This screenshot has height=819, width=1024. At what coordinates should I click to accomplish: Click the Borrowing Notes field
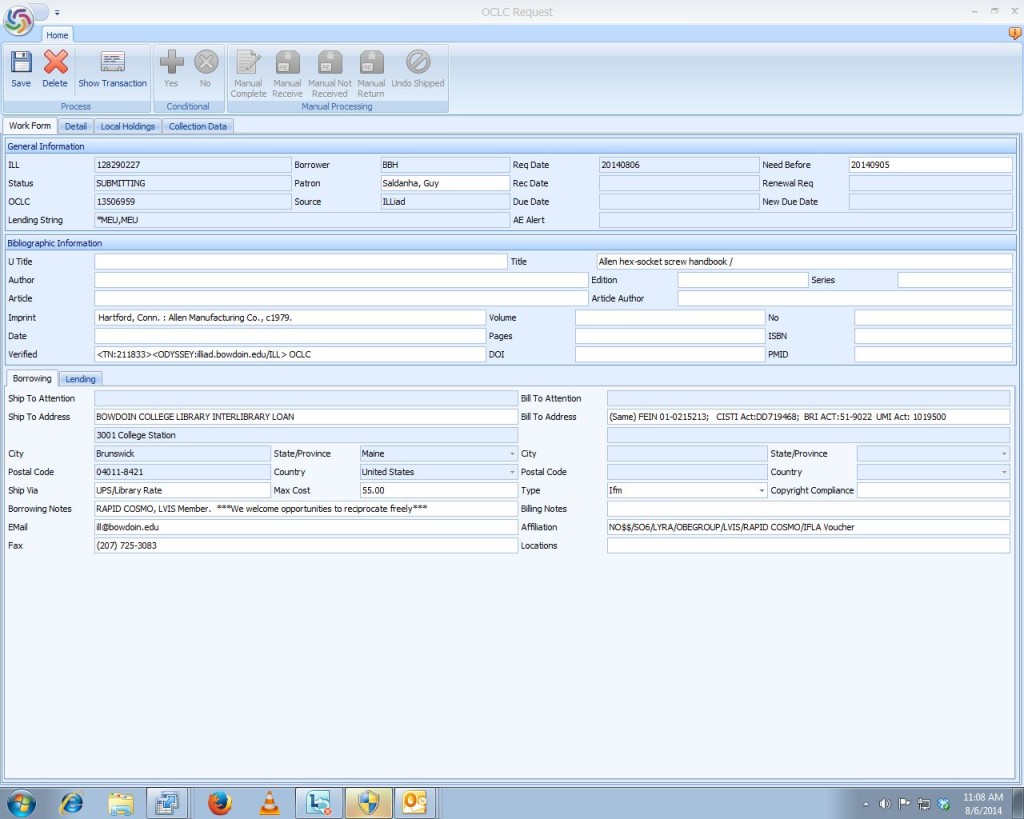tap(306, 508)
